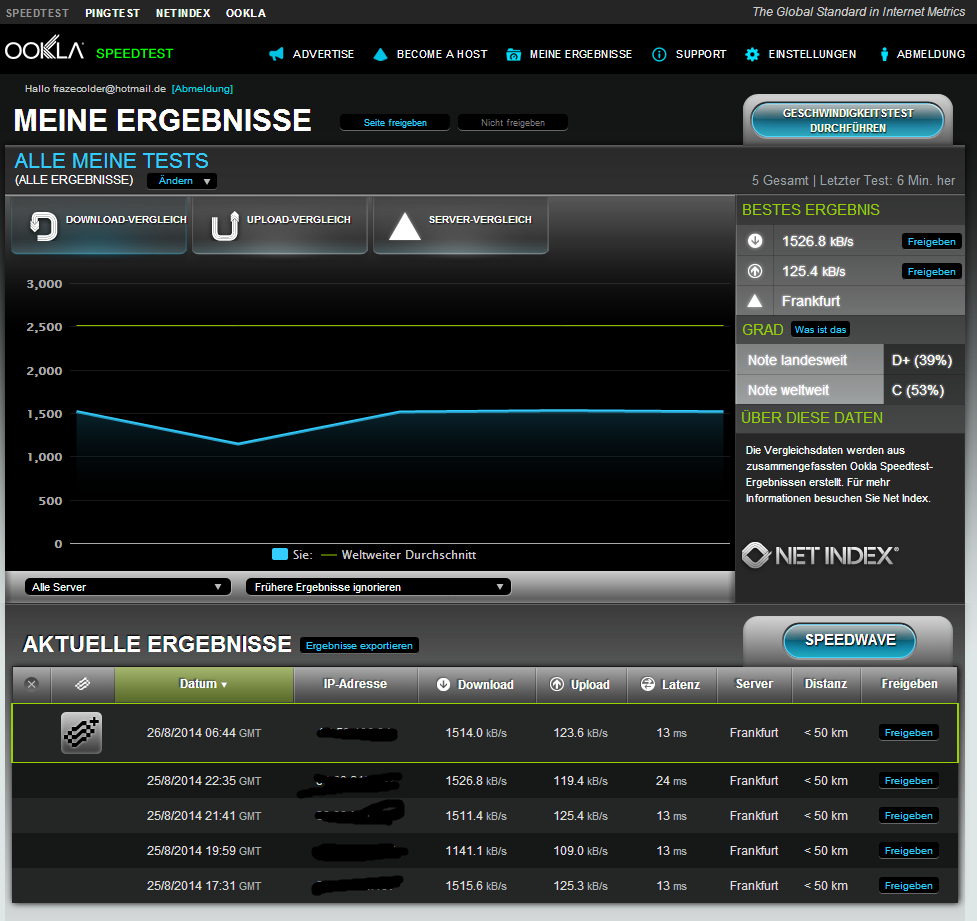Viewport: 977px width, 921px height.
Task: Click the 24 ms latency value
Action: [x=671, y=781]
